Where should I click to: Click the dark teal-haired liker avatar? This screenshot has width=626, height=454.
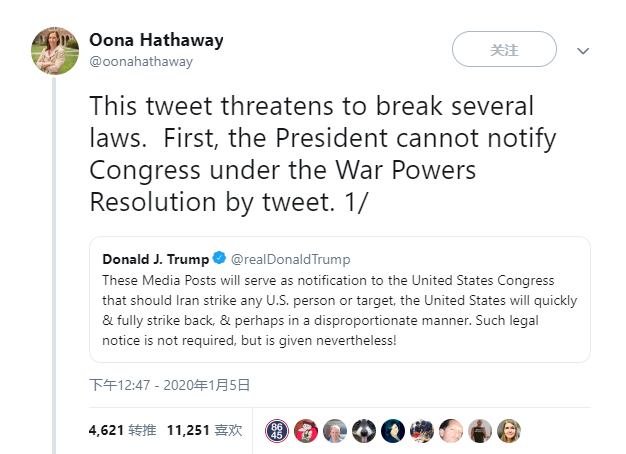tap(393, 431)
